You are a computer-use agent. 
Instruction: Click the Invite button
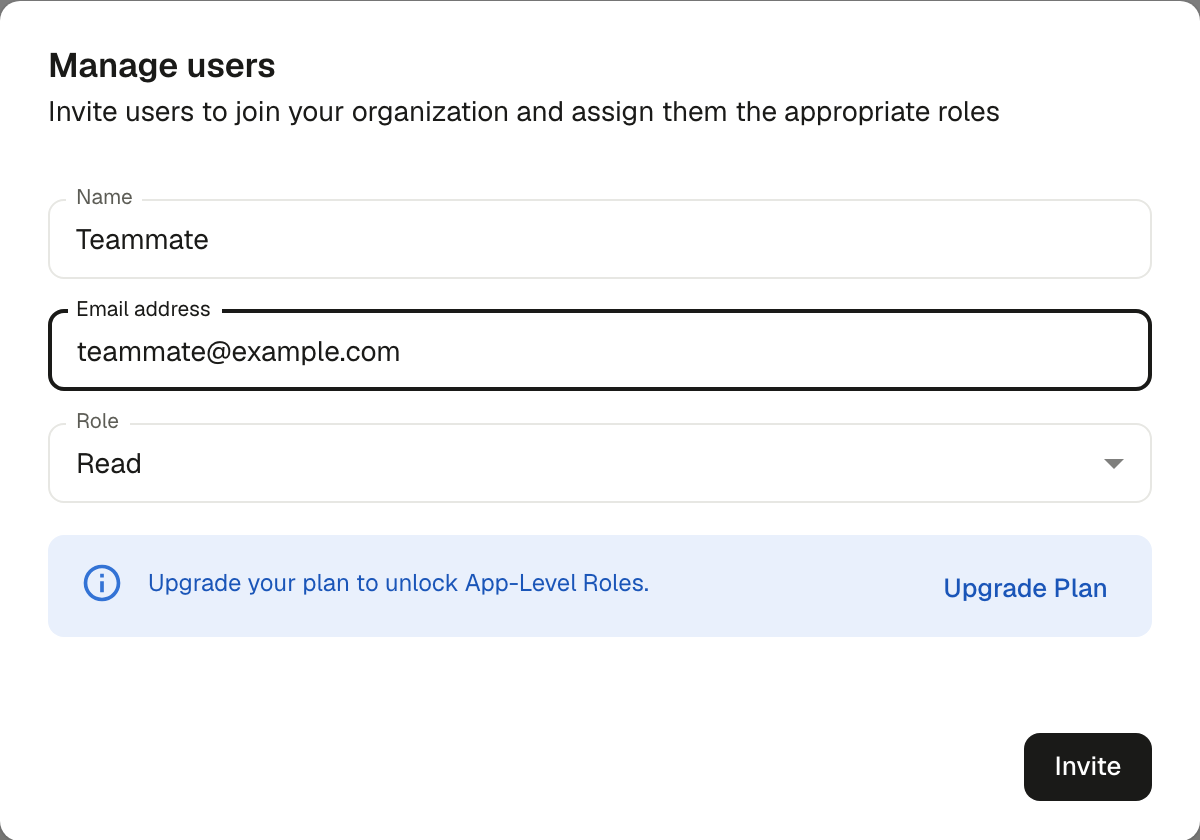[x=1088, y=767]
